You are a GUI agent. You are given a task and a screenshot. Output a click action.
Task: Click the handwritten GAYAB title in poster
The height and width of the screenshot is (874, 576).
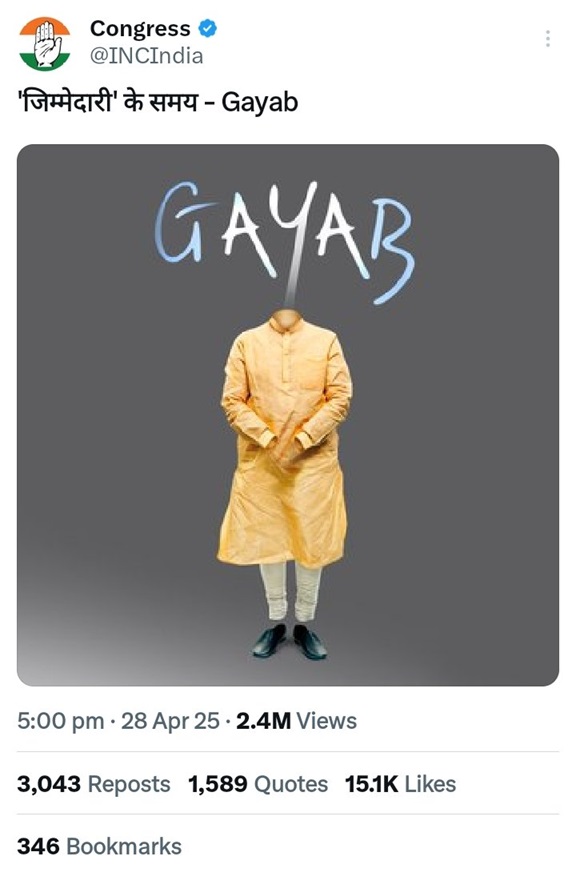[285, 242]
